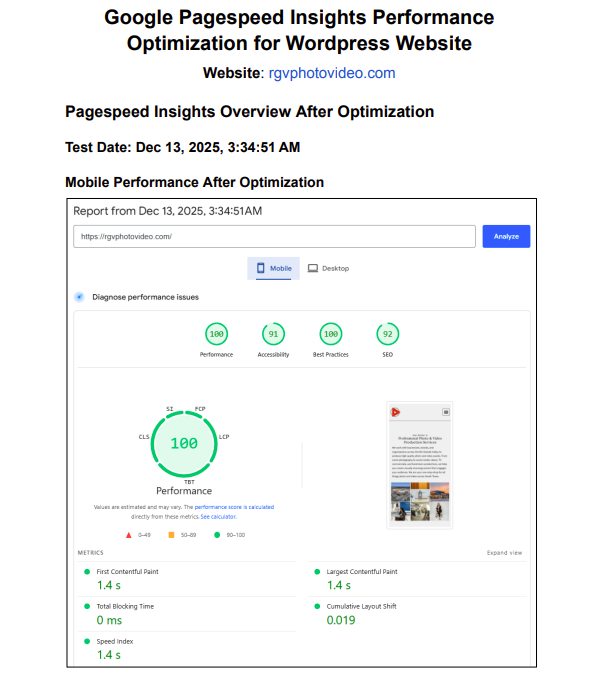Click the Speed Index metric label
602x678 pixels.
[x=115, y=642]
